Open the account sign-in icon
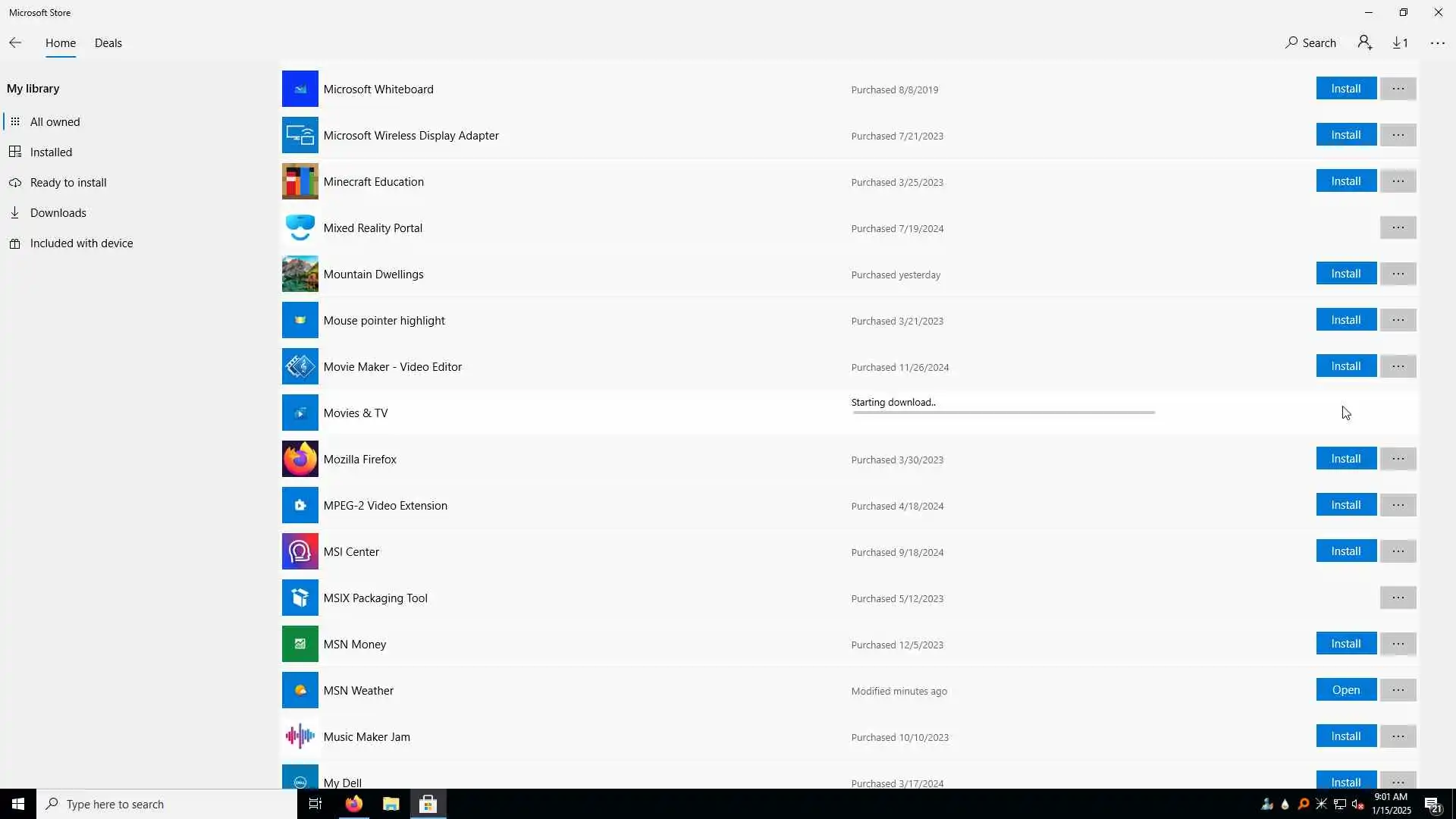Viewport: 1456px width, 819px height. [1365, 43]
